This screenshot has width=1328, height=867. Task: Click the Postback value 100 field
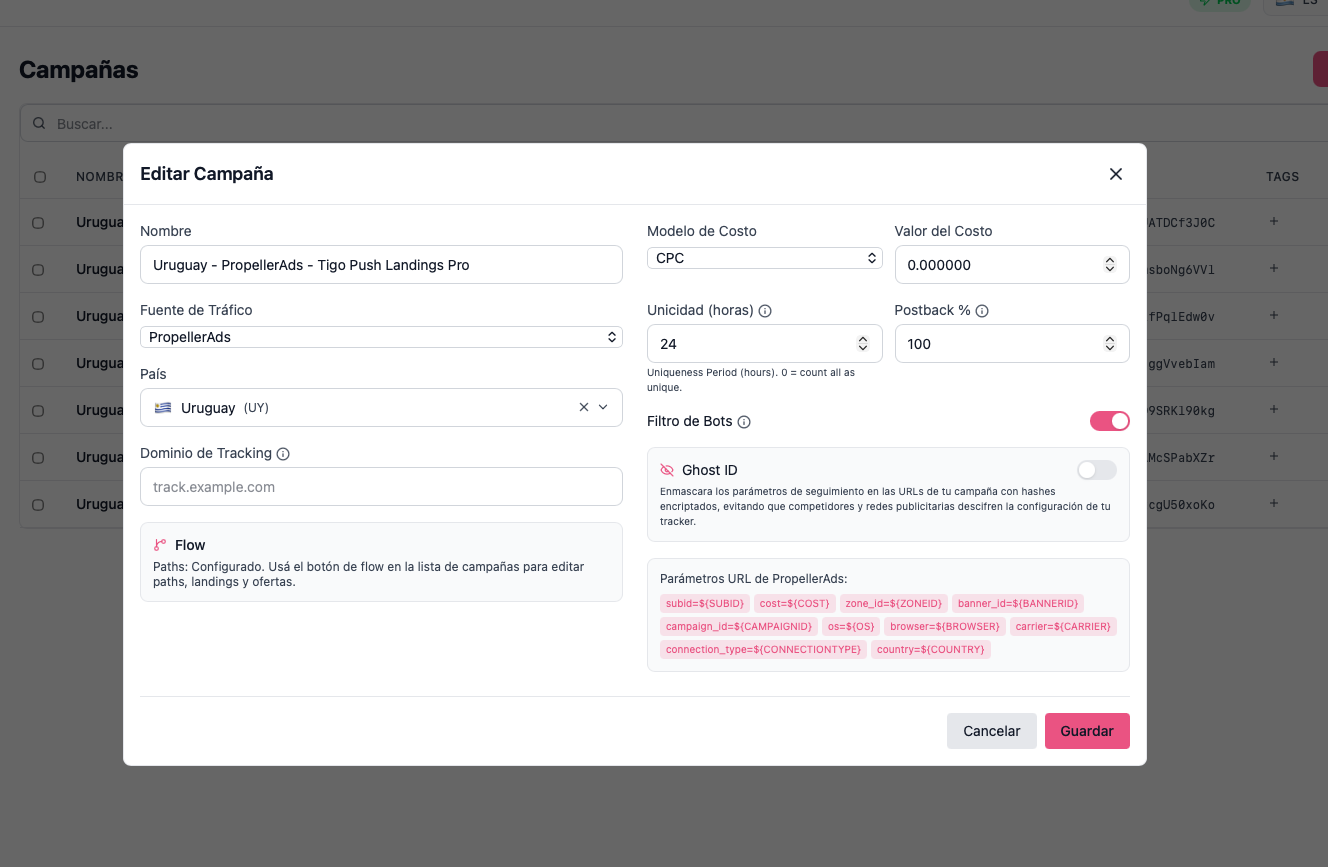(1012, 344)
